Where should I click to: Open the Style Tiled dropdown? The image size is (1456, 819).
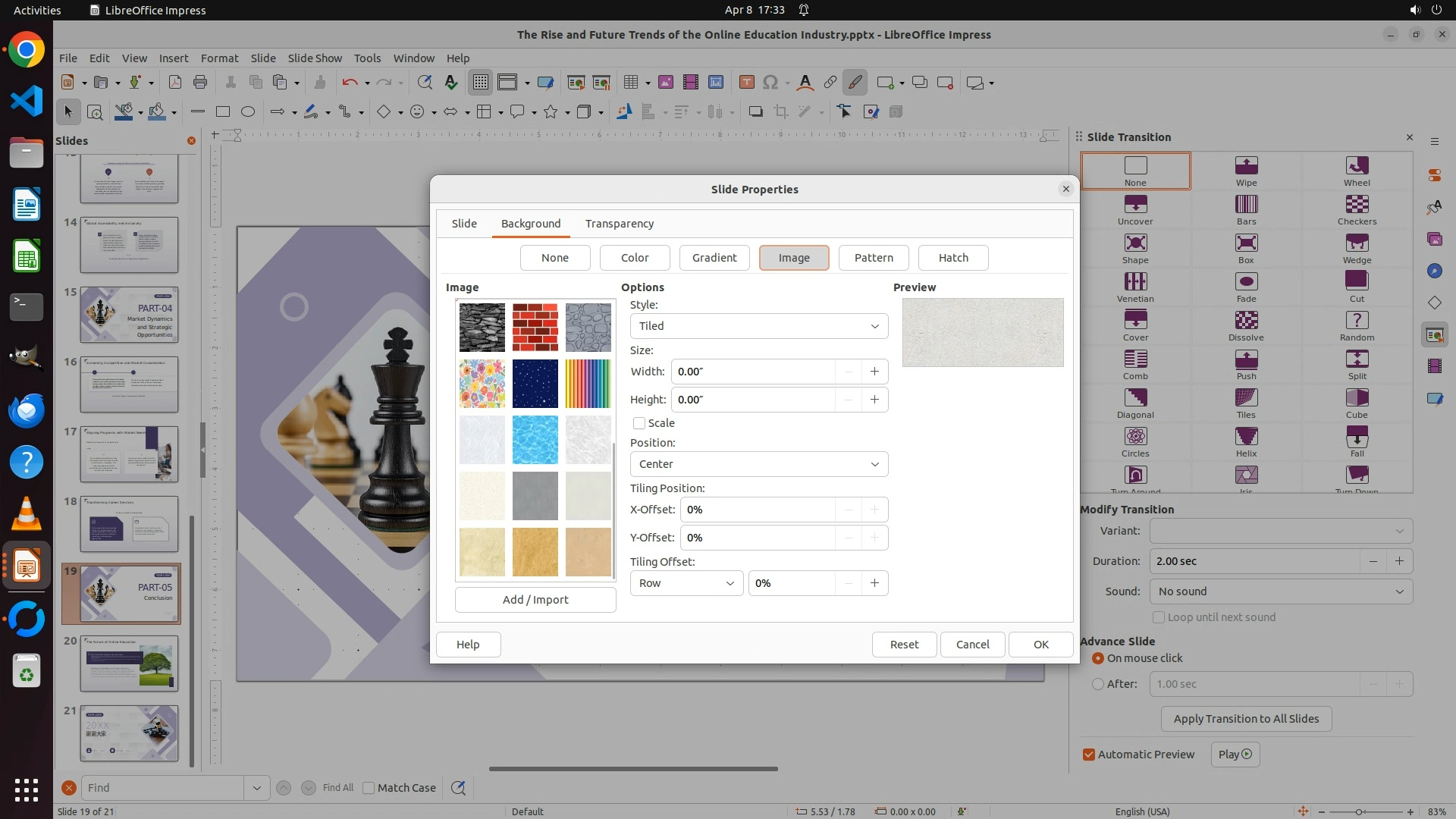pyautogui.click(x=758, y=326)
